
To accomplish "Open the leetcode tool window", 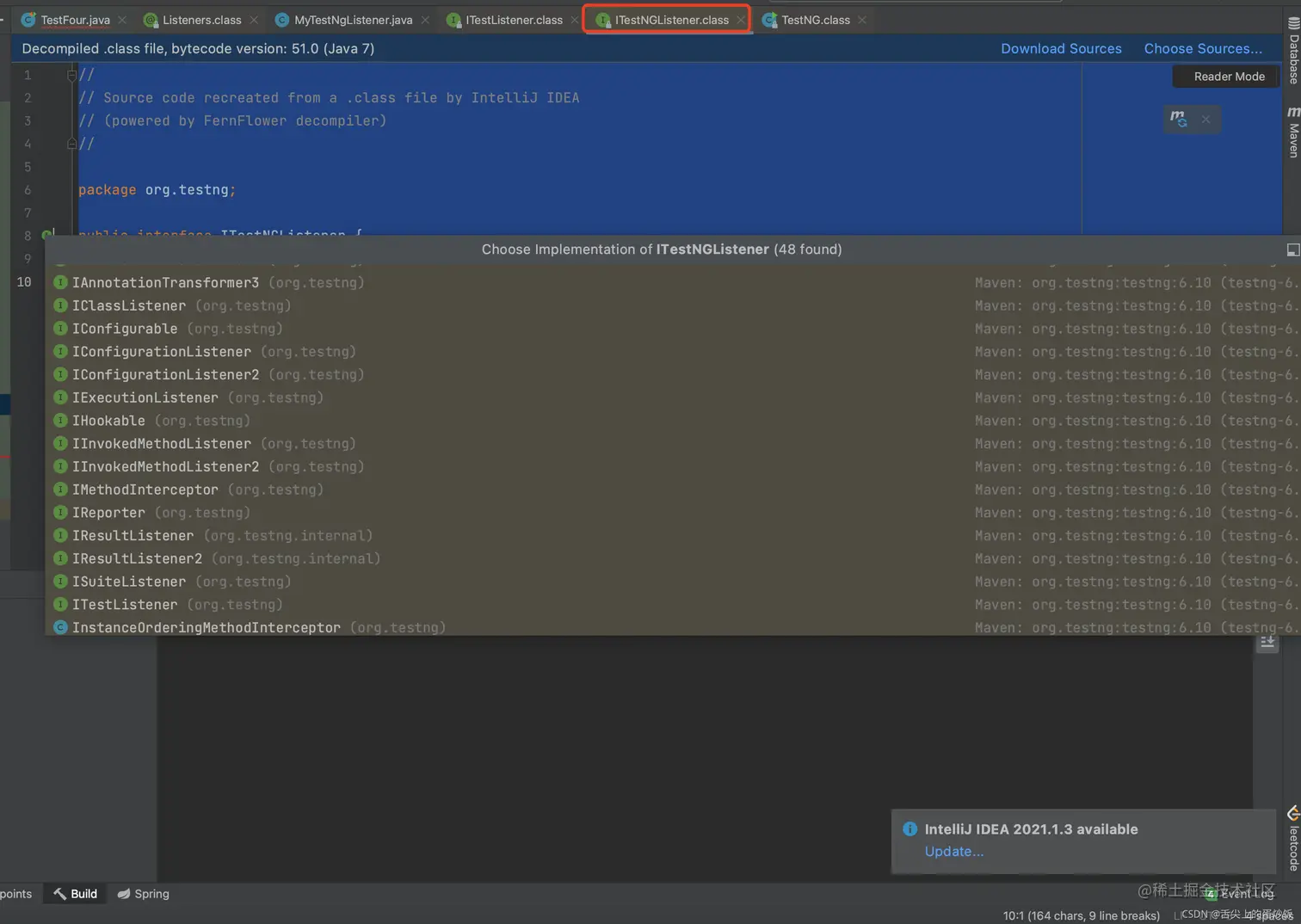I will 1293,840.
